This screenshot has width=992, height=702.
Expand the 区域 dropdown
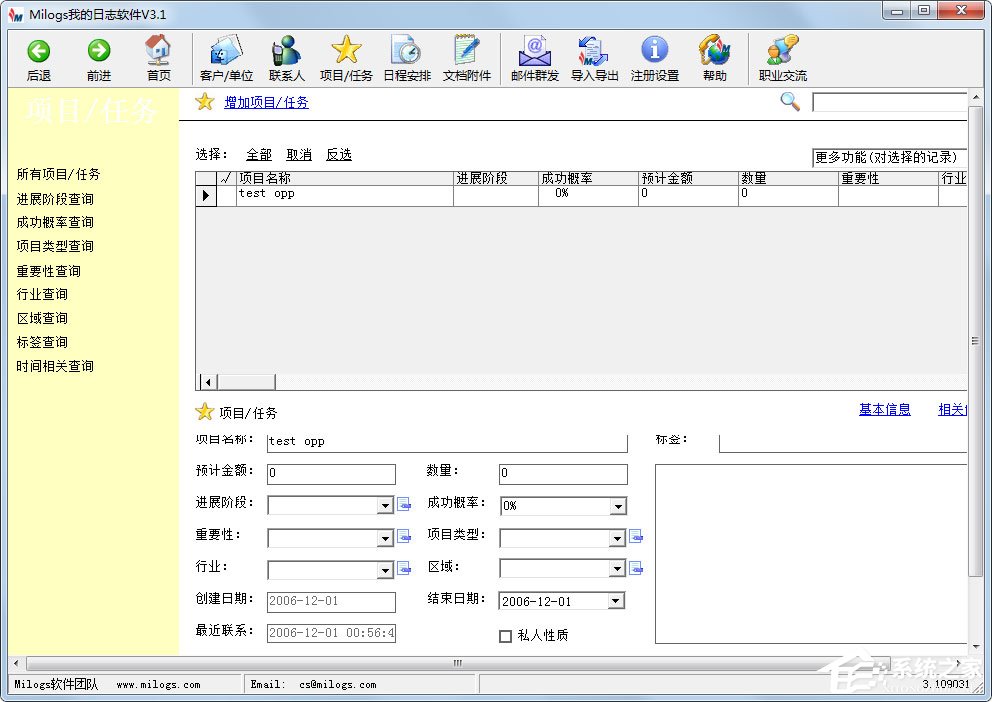click(x=617, y=569)
